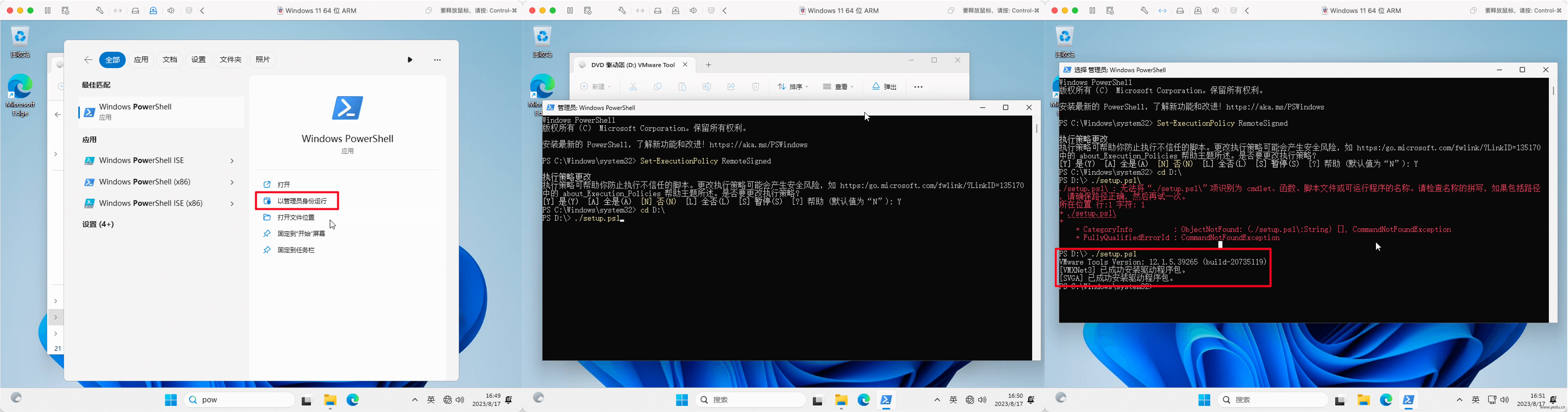
Task: Click the Rename icon in Explorer toolbar
Action: tap(707, 86)
